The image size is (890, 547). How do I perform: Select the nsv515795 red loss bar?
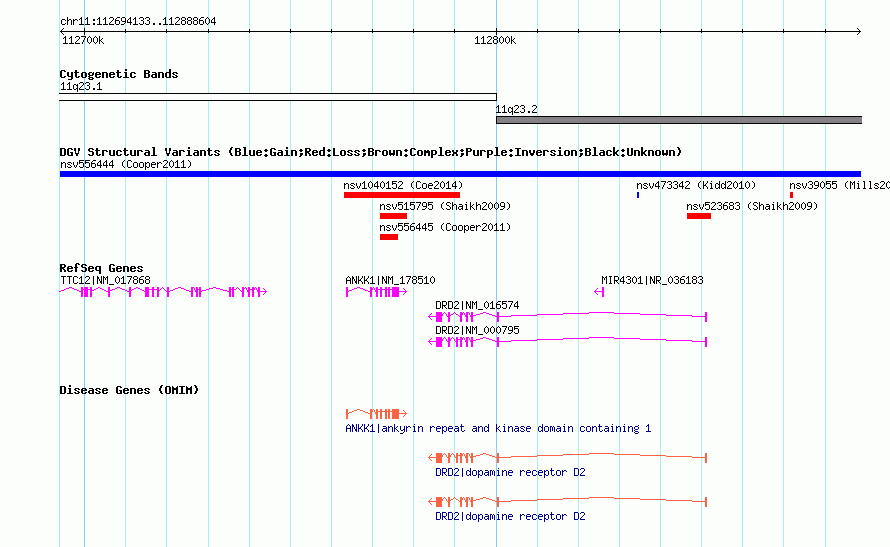click(x=393, y=216)
